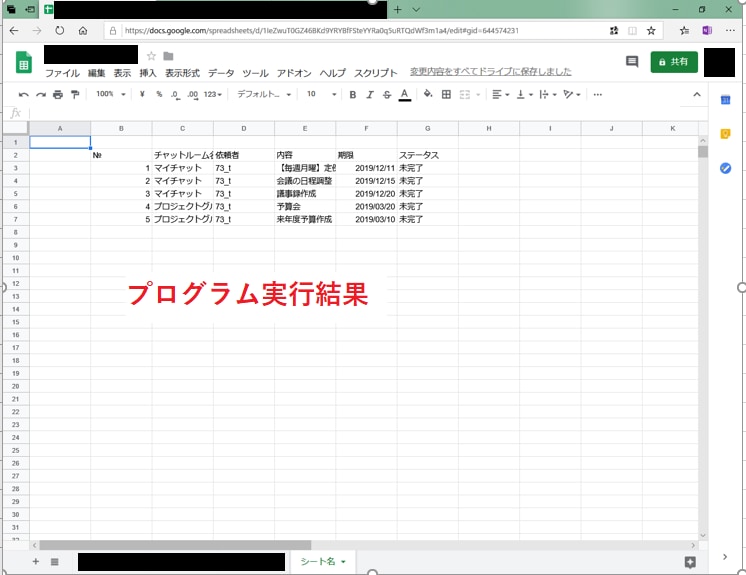Click the 変更内容をすべてドライブに保存しました link
Image resolution: width=746 pixels, height=575 pixels.
[x=491, y=71]
